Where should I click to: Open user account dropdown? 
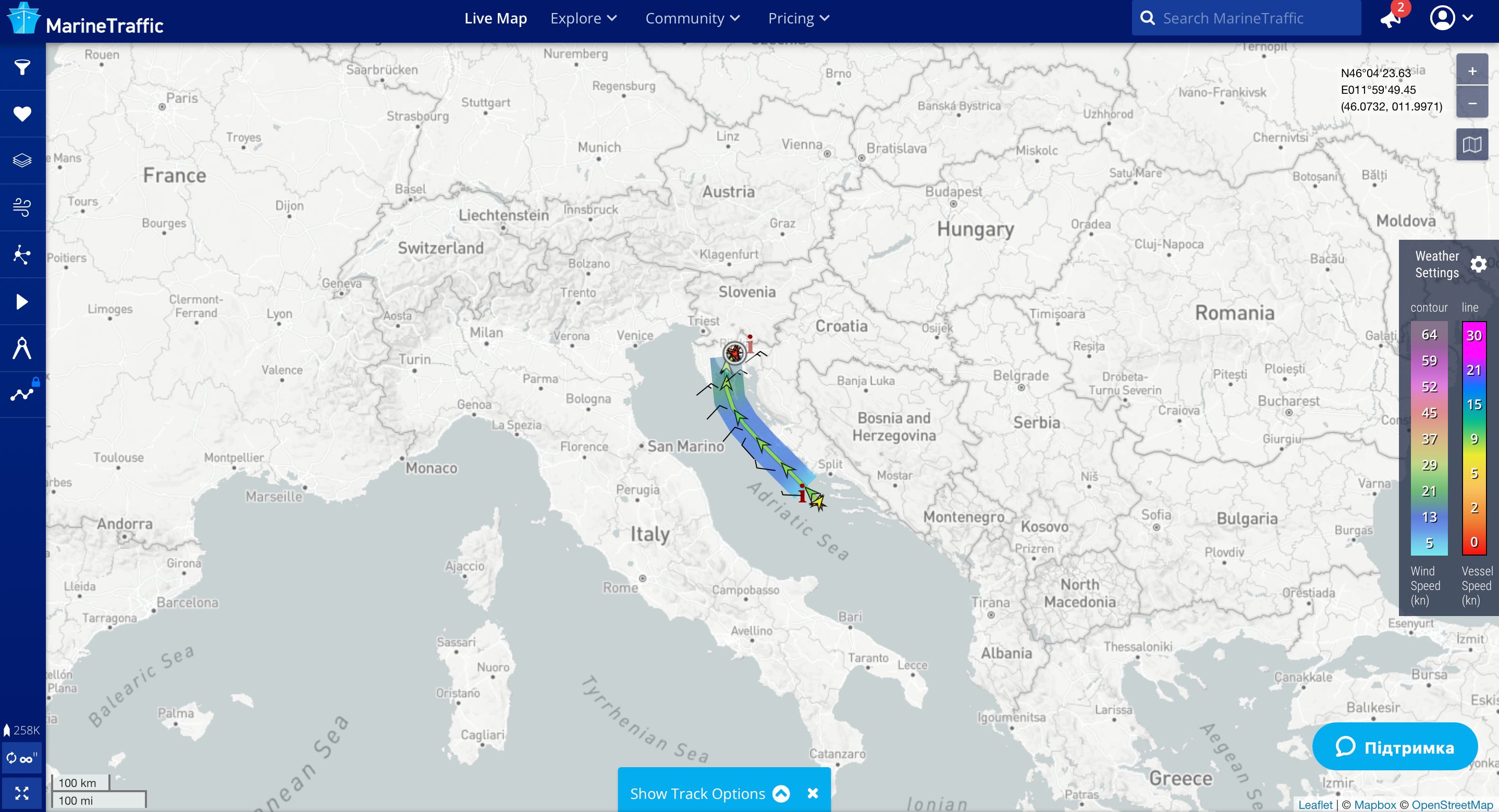click(1451, 18)
